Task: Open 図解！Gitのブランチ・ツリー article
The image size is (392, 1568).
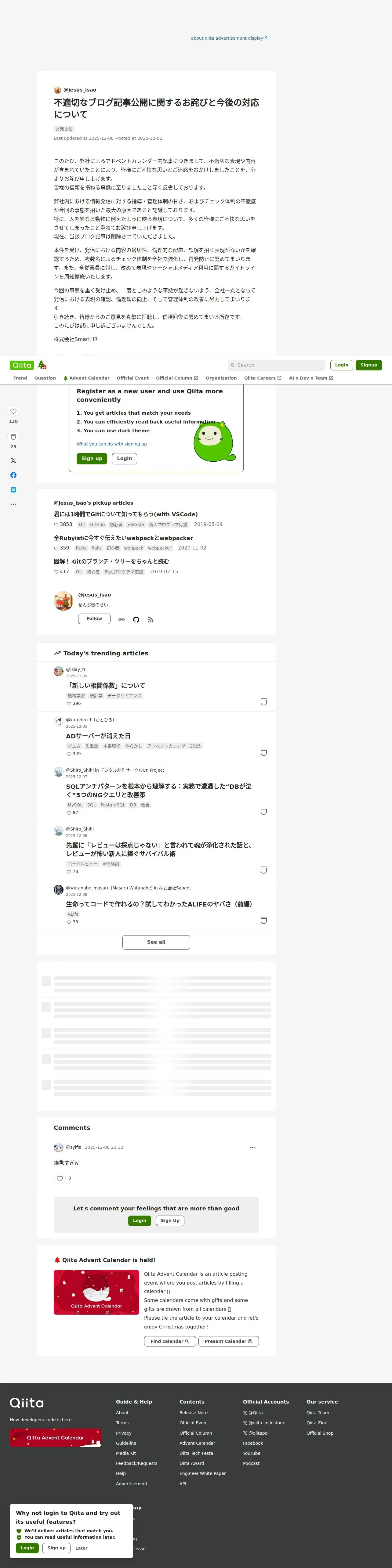Action: coord(111,562)
